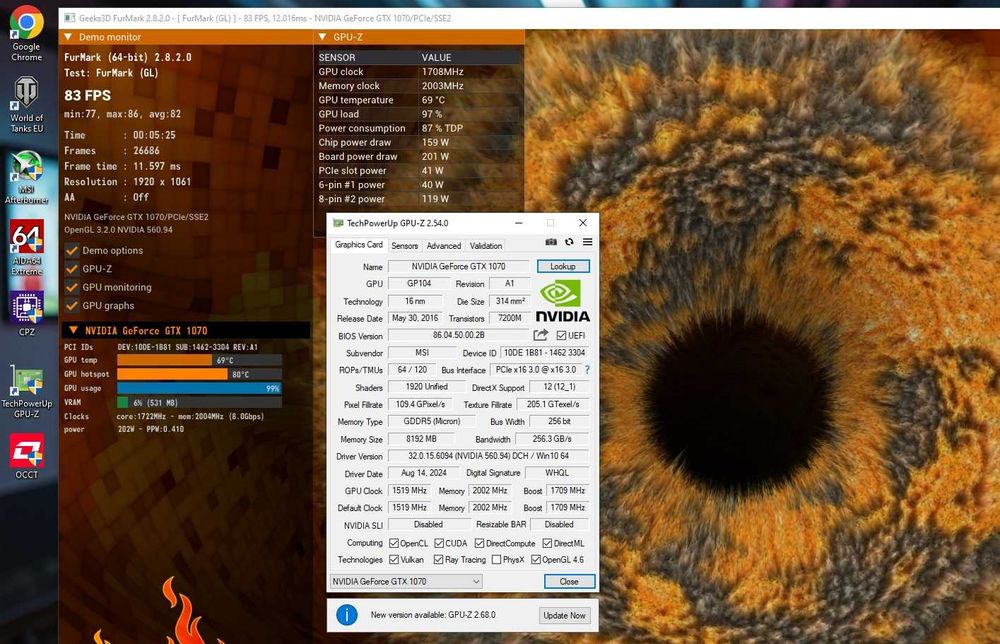Screen dimensions: 1000x644
Task: Open AIDA64 Extreme desktop shortcut
Action: (x=26, y=248)
